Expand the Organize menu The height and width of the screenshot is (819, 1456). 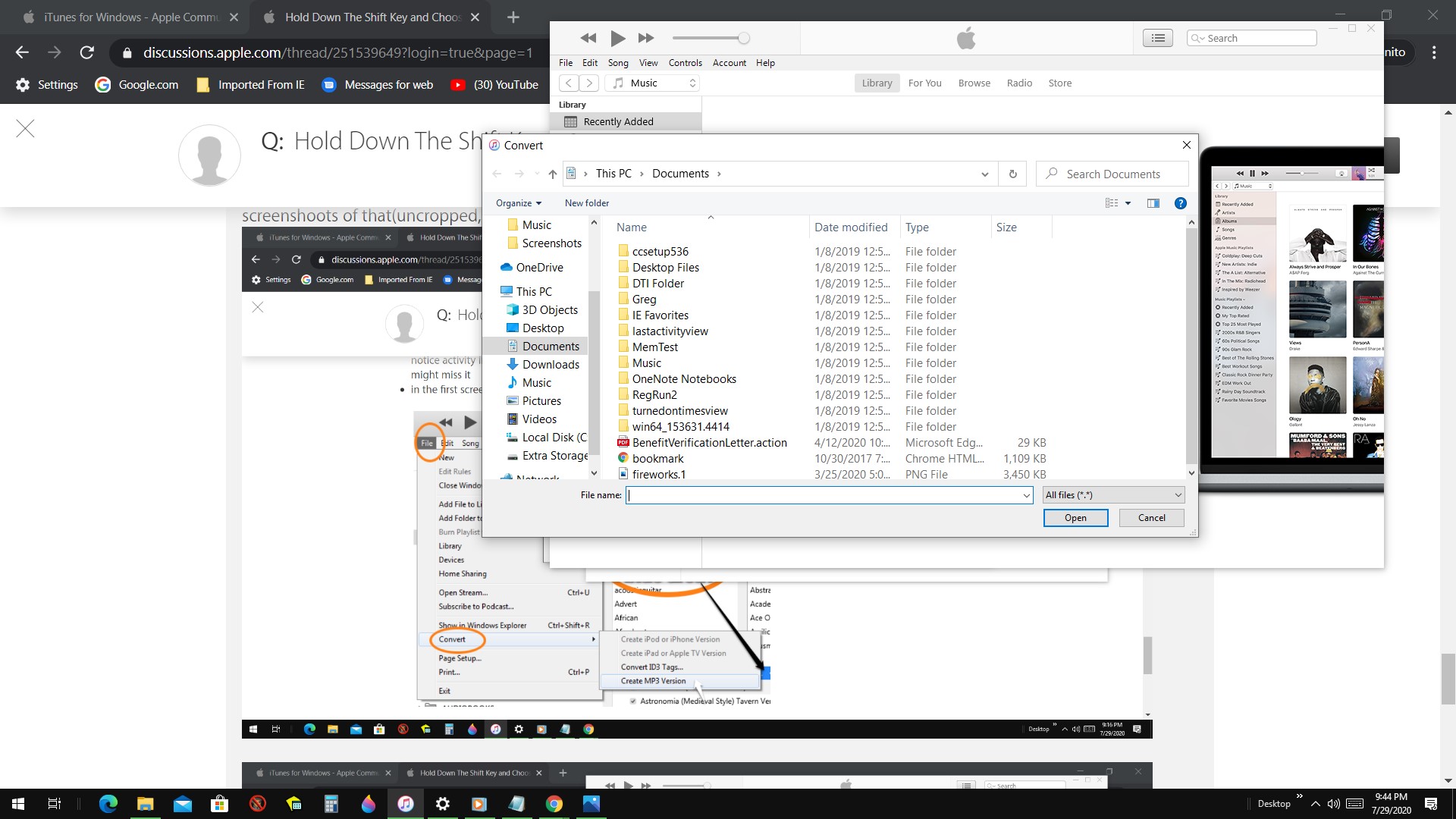[519, 203]
